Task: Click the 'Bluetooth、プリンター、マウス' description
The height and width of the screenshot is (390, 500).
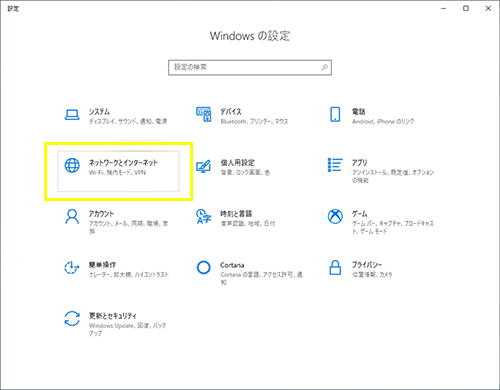Action: 254,122
